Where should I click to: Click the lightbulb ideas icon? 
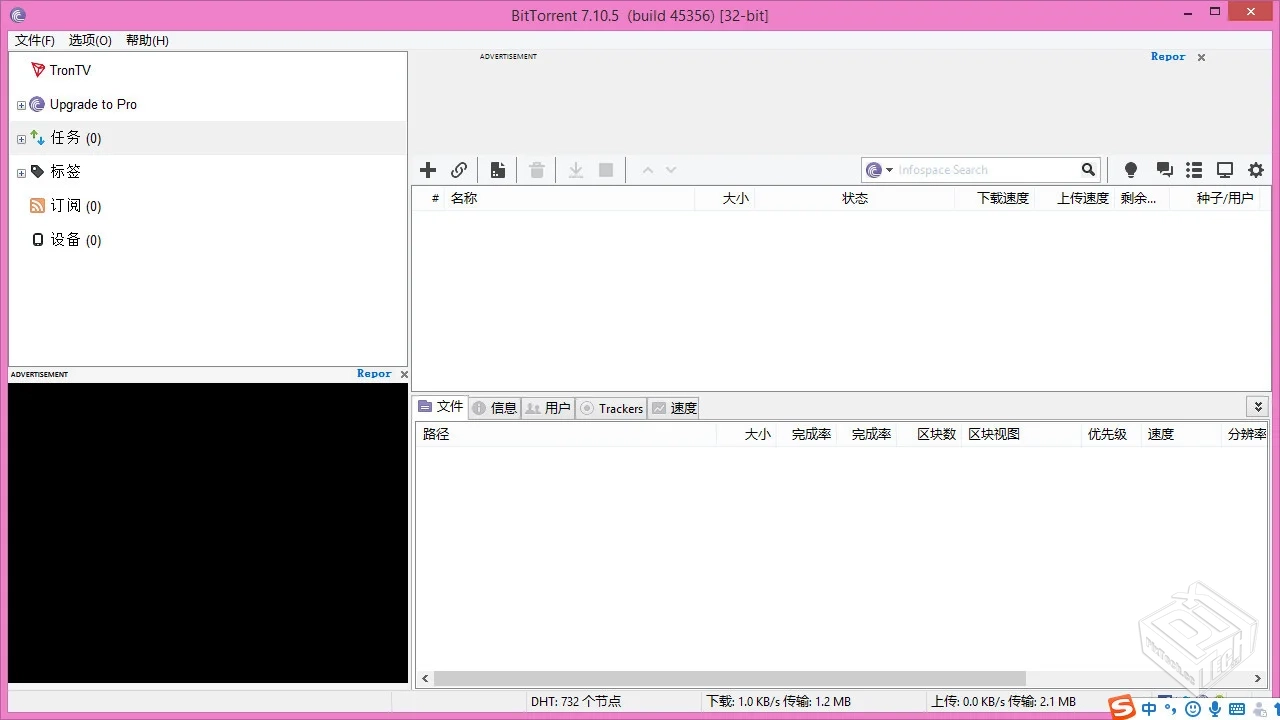click(1130, 170)
